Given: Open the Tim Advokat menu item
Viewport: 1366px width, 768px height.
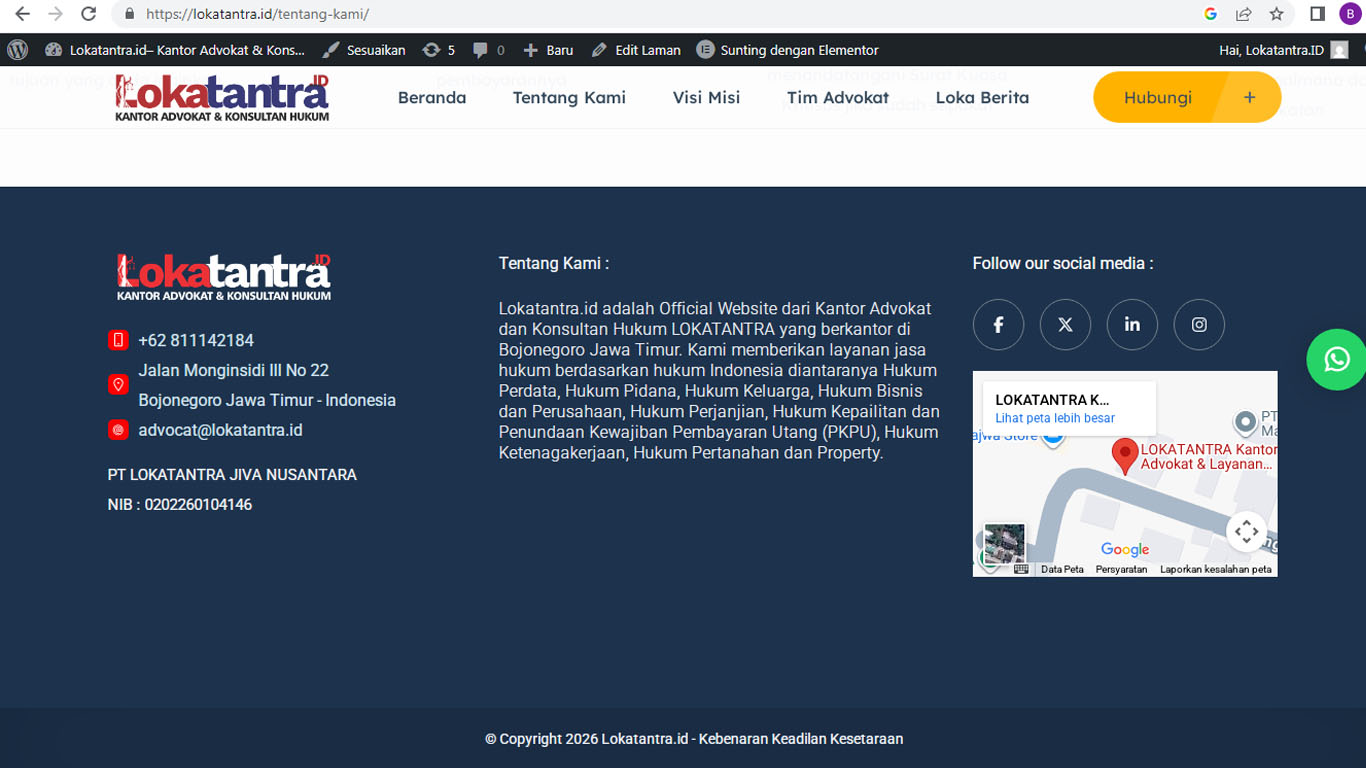Looking at the screenshot, I should click(x=837, y=98).
